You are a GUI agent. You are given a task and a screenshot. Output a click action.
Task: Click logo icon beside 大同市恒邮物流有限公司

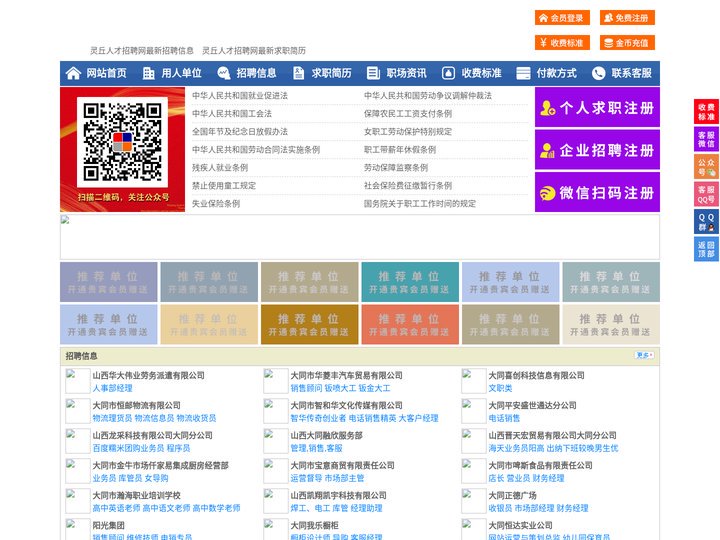pos(78,411)
